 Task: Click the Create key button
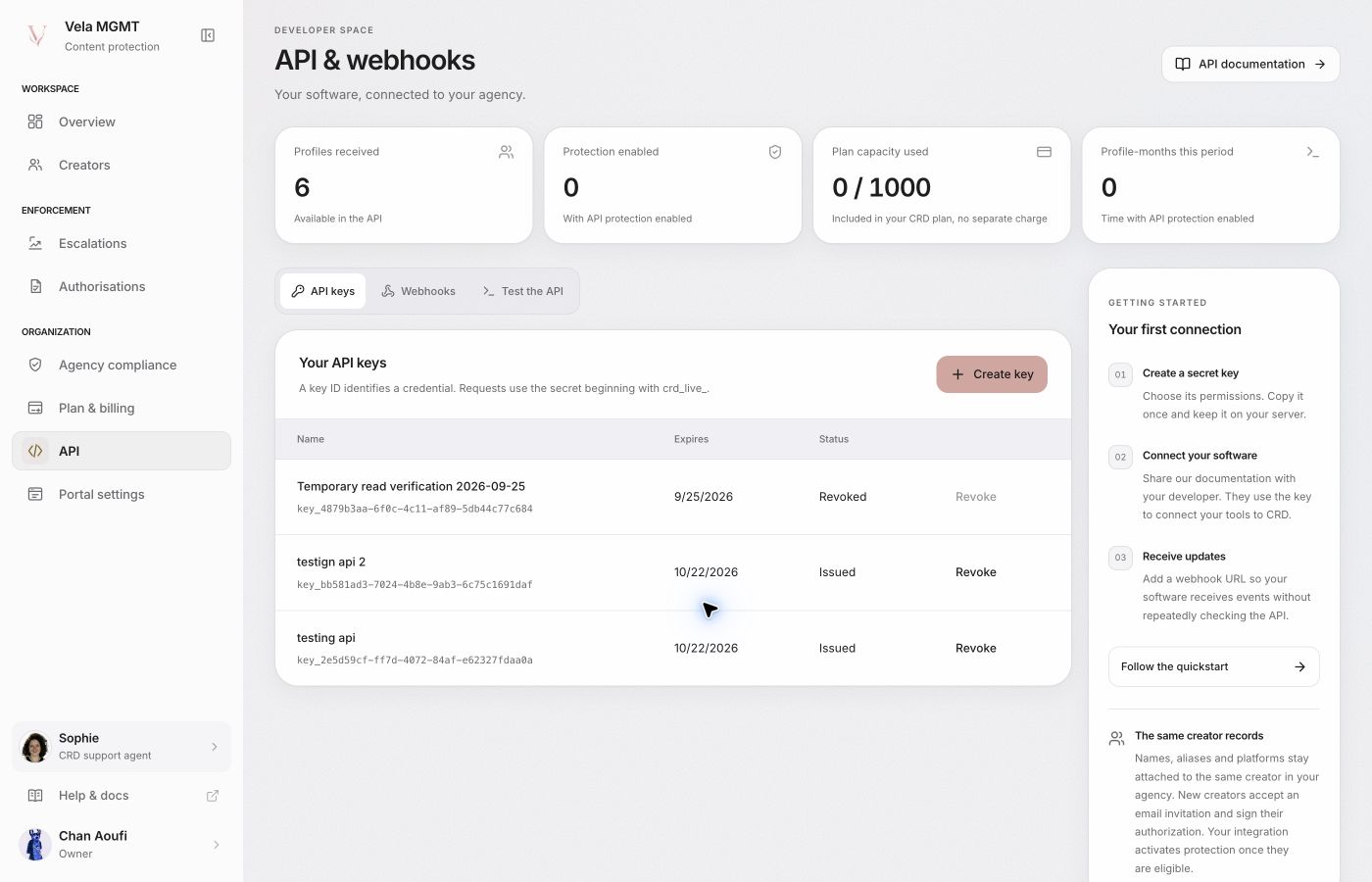click(x=992, y=374)
